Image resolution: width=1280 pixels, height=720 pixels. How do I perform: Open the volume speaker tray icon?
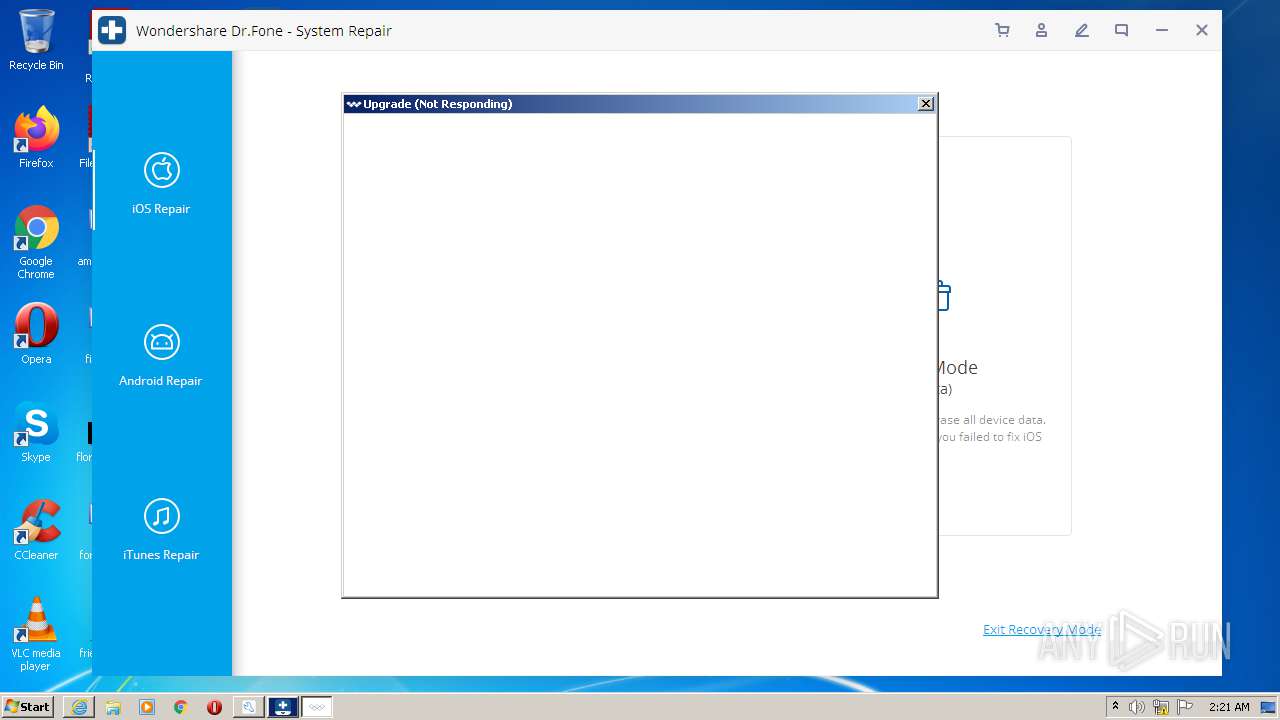[1137, 707]
